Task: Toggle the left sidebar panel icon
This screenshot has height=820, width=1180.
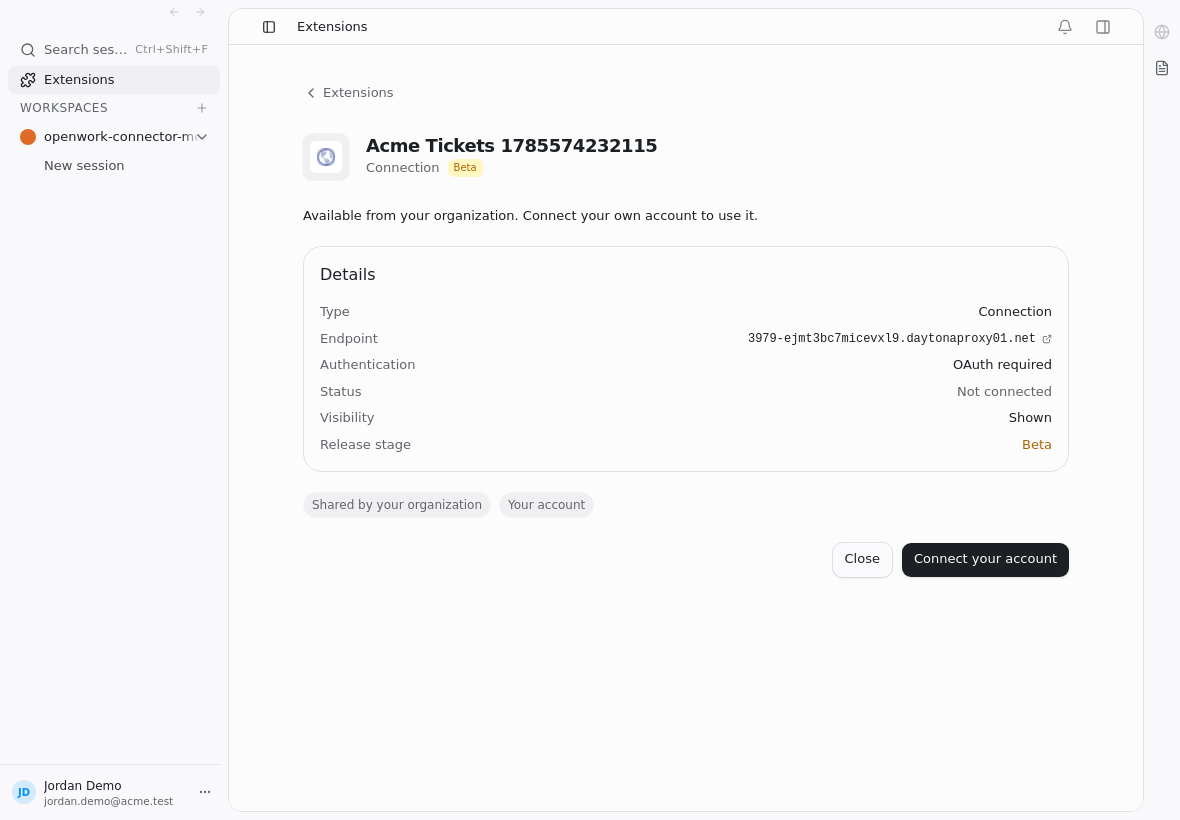Action: (269, 27)
